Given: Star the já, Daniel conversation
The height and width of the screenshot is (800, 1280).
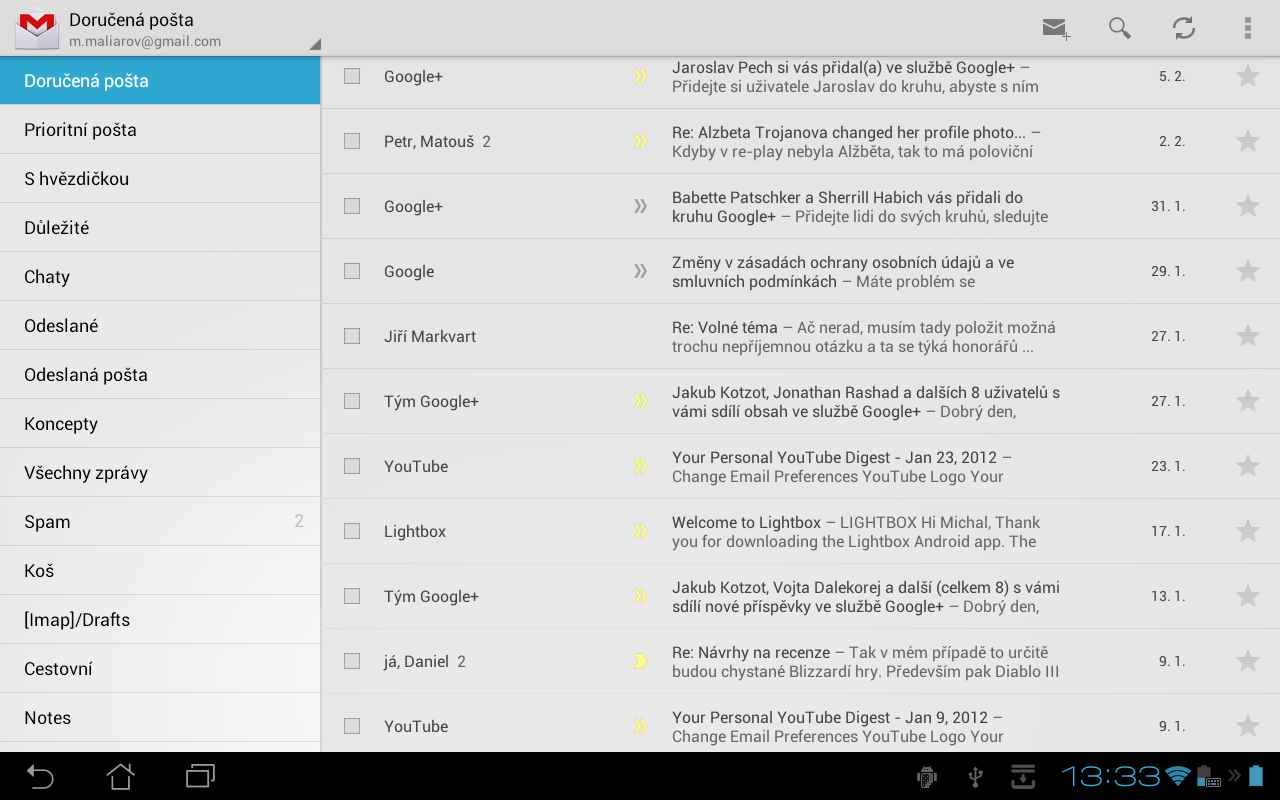Looking at the screenshot, I should (x=1247, y=661).
